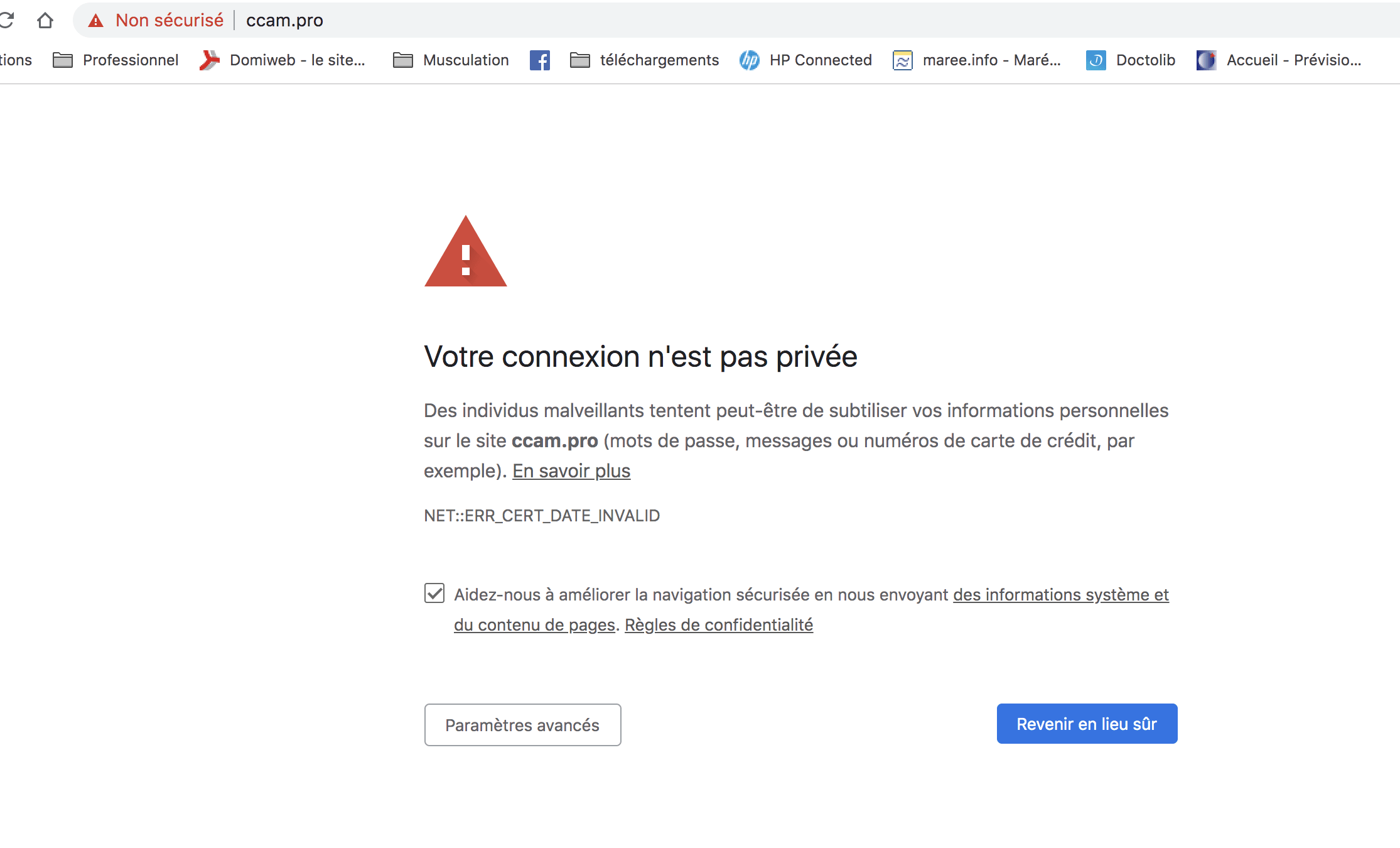
Task: Click Revenir en lieu sûr button
Action: (1087, 724)
